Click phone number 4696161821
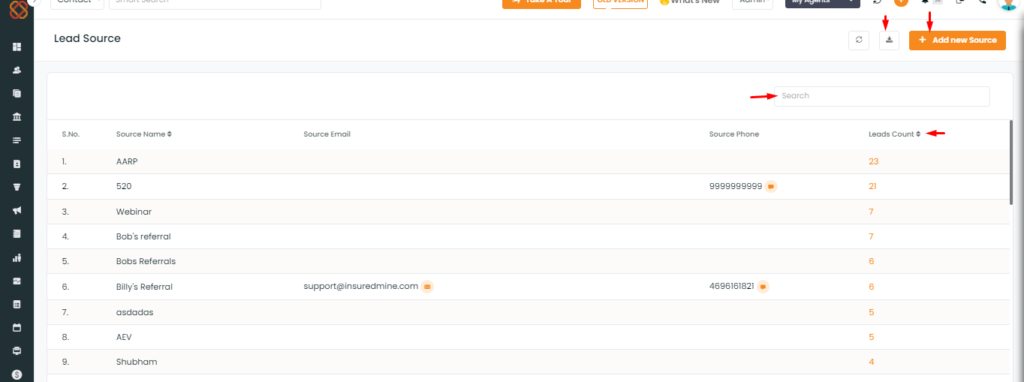Screen dimensions: 1024x382 click(731, 286)
